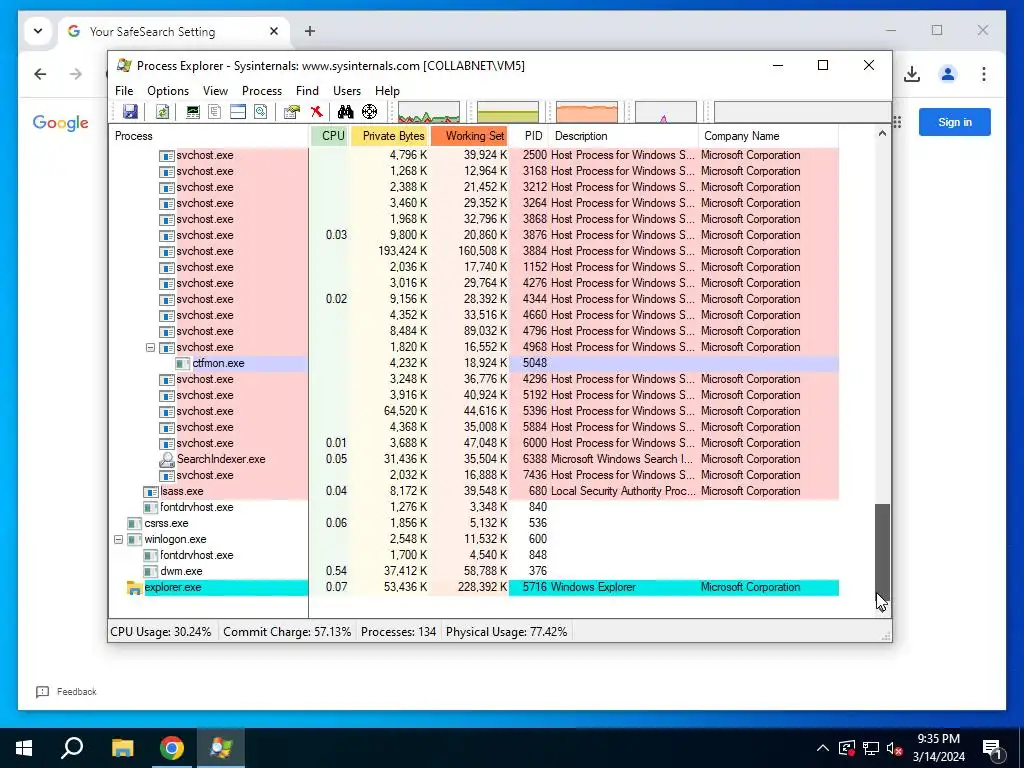Click the Feedback link on the Google page
This screenshot has width=1024, height=768.
click(67, 692)
